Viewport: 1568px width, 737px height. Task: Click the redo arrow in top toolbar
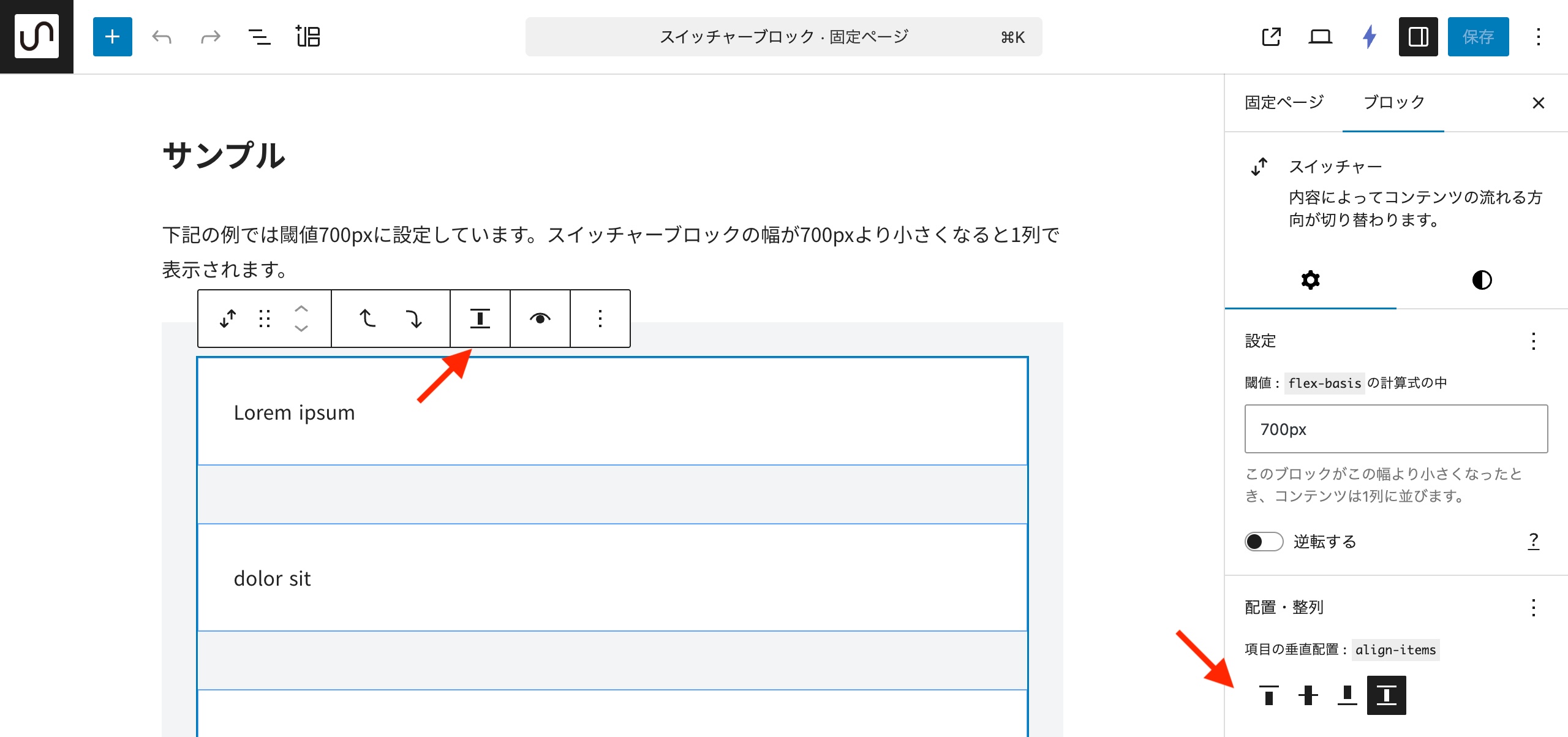coord(210,37)
